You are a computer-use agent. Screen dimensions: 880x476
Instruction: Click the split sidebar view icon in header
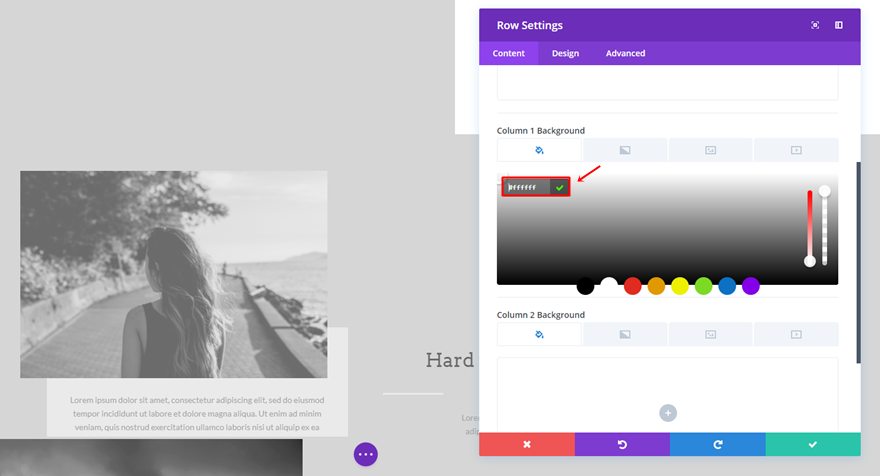click(838, 25)
